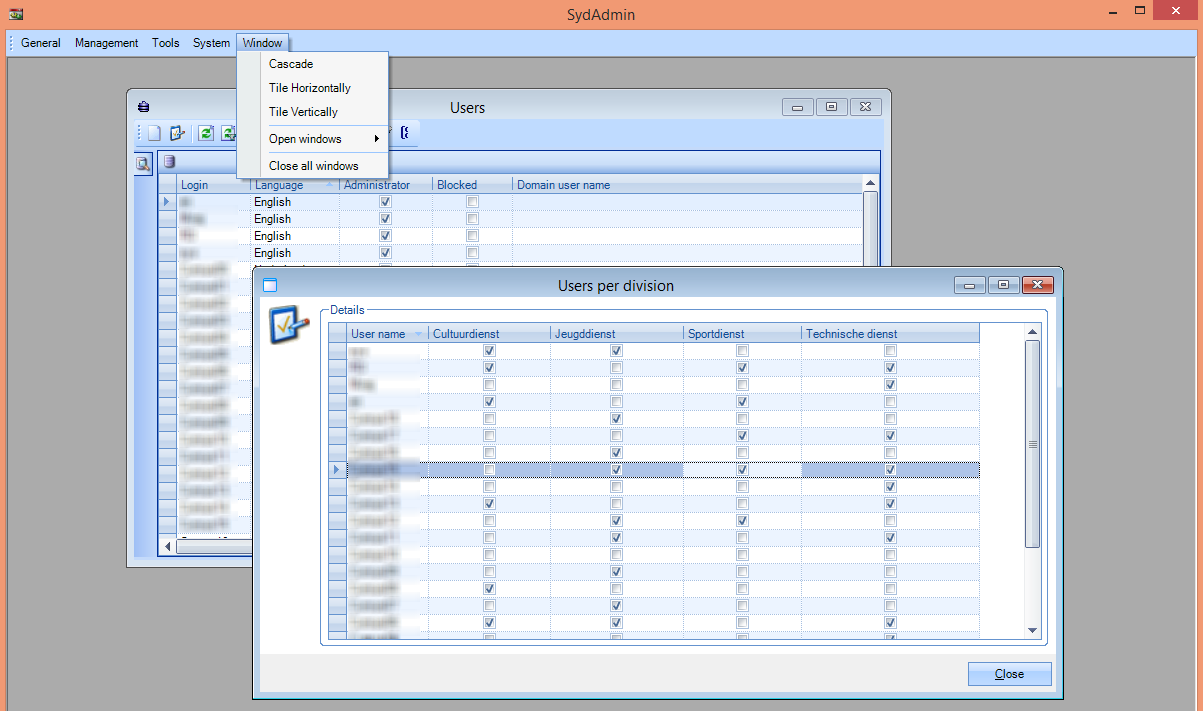Click the edit user icon in Users toolbar
Screen dimensions: 1203x711
(177, 133)
